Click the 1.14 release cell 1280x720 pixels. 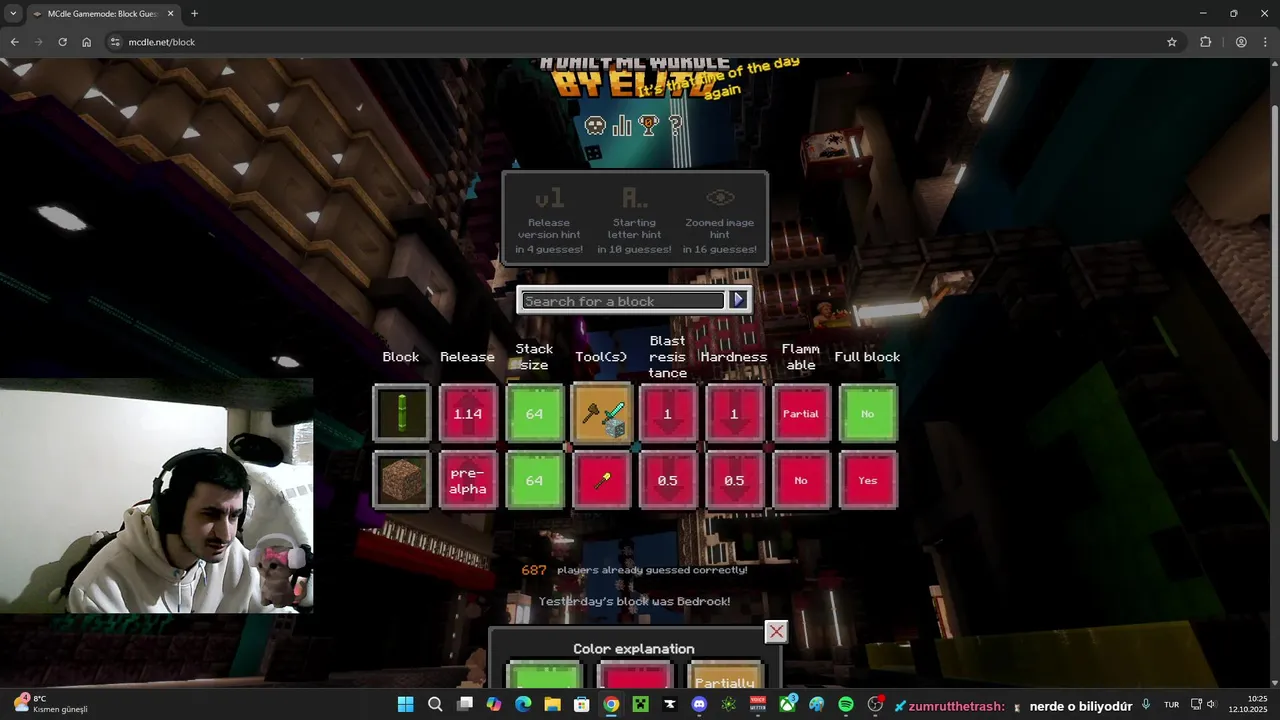click(468, 413)
